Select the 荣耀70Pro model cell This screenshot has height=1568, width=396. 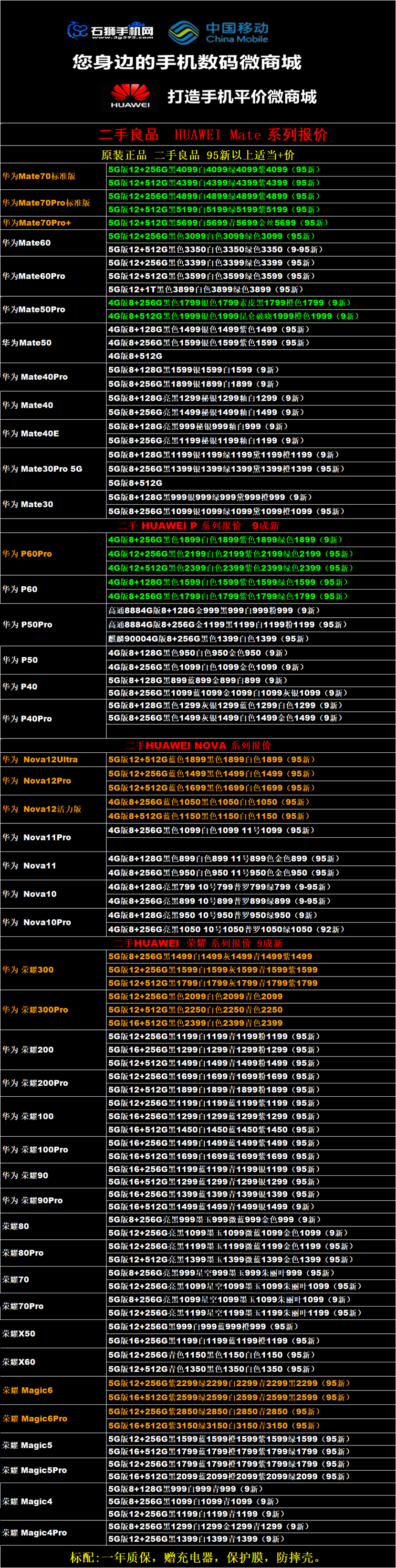pyautogui.click(x=53, y=1306)
